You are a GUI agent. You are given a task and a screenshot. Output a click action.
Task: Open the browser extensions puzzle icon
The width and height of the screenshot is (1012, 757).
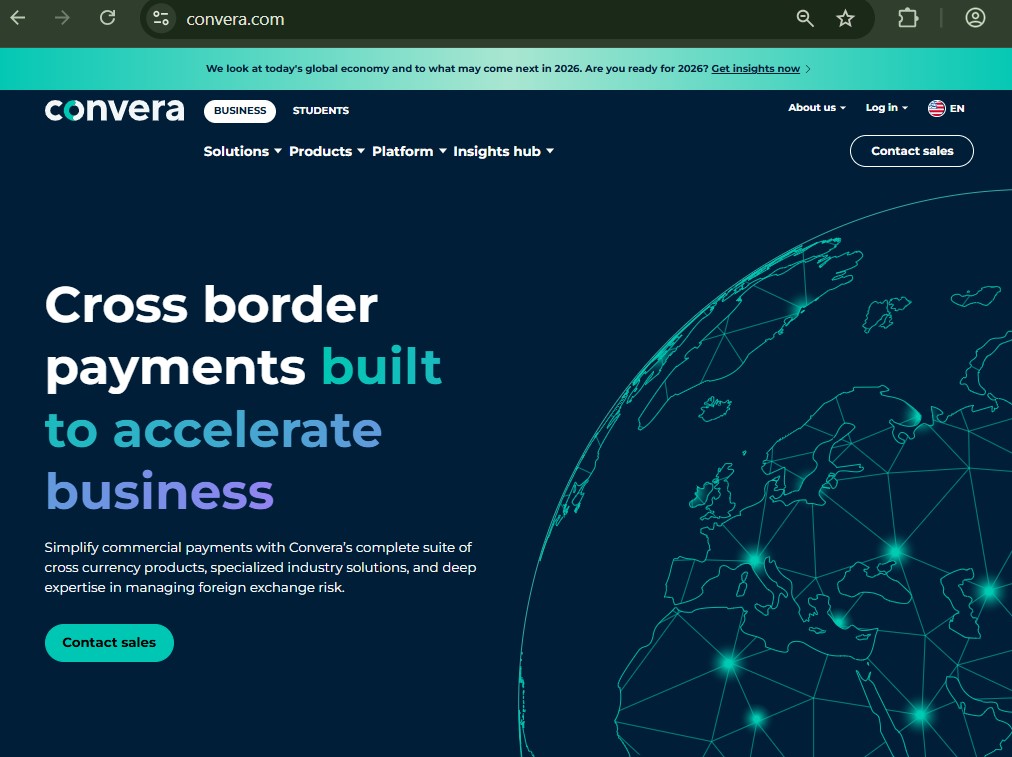[907, 18]
